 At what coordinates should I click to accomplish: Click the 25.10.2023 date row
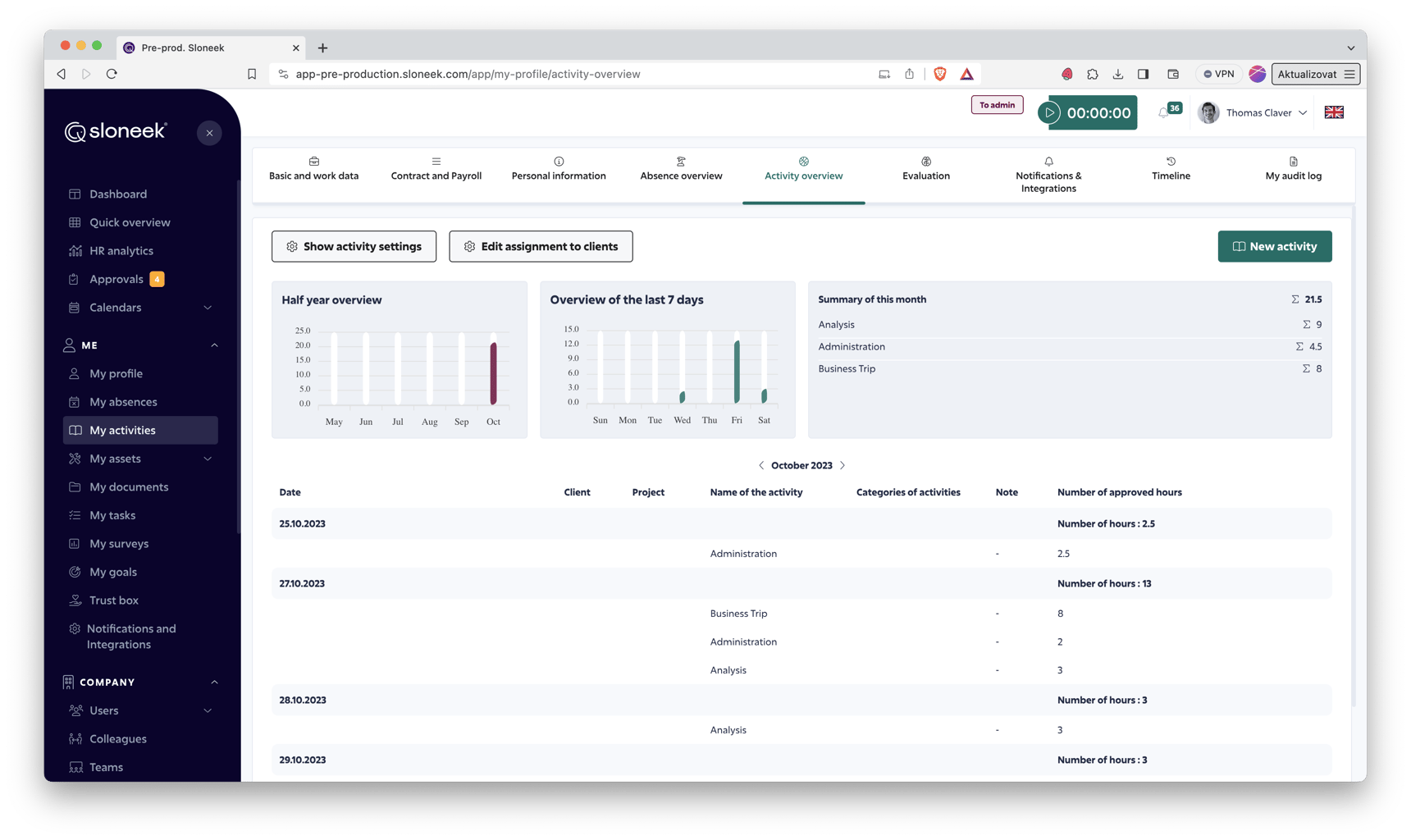coord(801,523)
